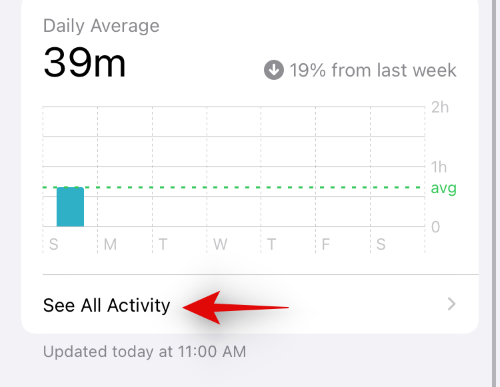Click the 19% from last week text
The width and height of the screenshot is (500, 387).
pyautogui.click(x=373, y=70)
